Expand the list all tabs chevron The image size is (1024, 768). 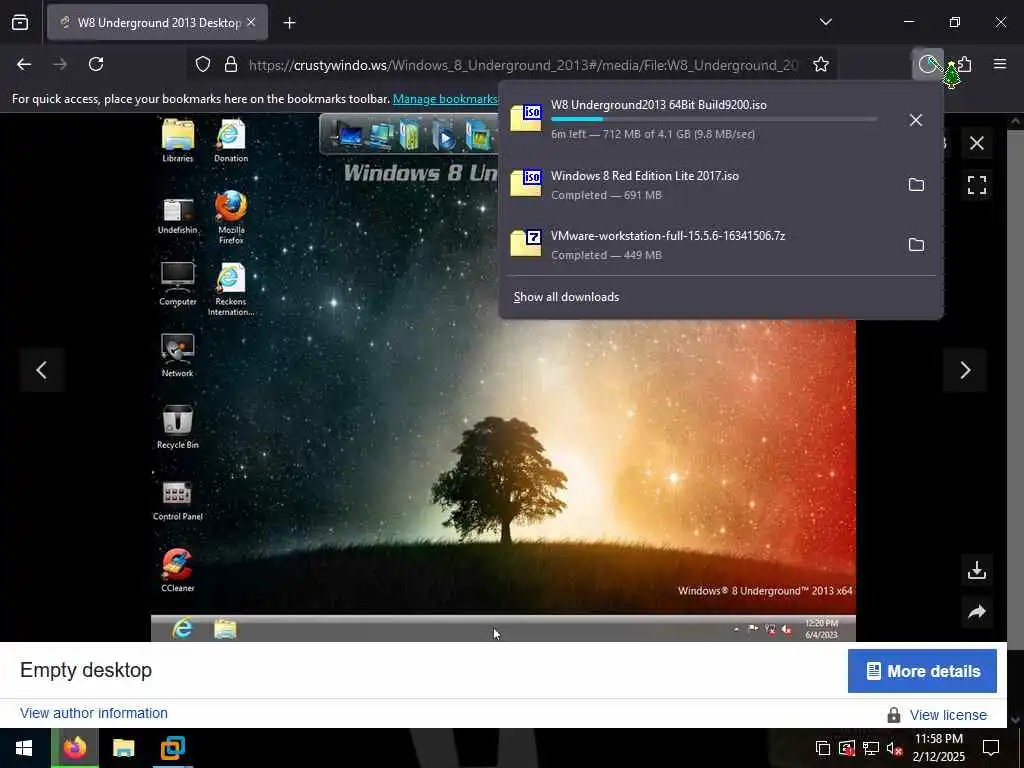825,22
